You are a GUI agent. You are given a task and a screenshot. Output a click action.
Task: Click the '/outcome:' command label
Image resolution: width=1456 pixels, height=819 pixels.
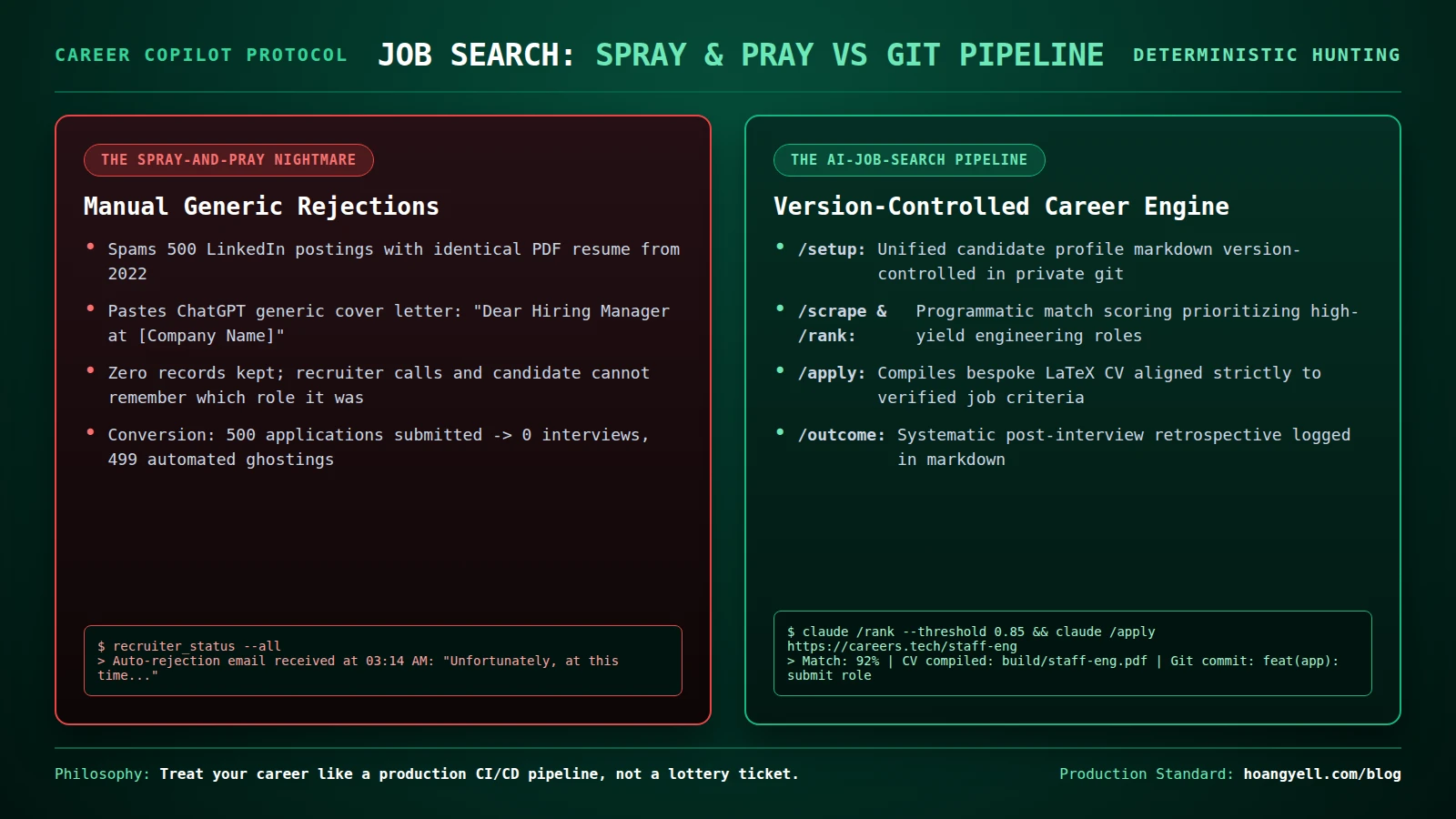coord(842,435)
